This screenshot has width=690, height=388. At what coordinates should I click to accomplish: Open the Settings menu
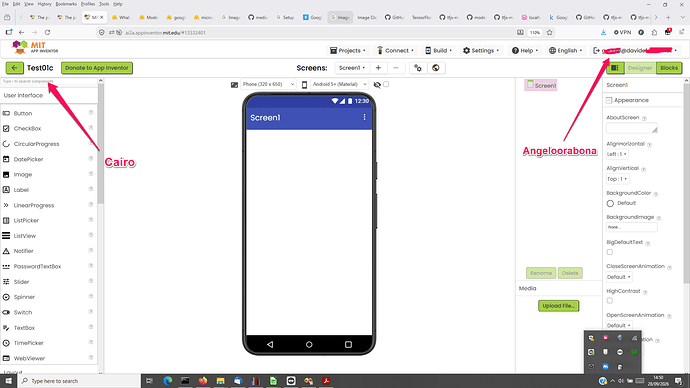coord(481,51)
